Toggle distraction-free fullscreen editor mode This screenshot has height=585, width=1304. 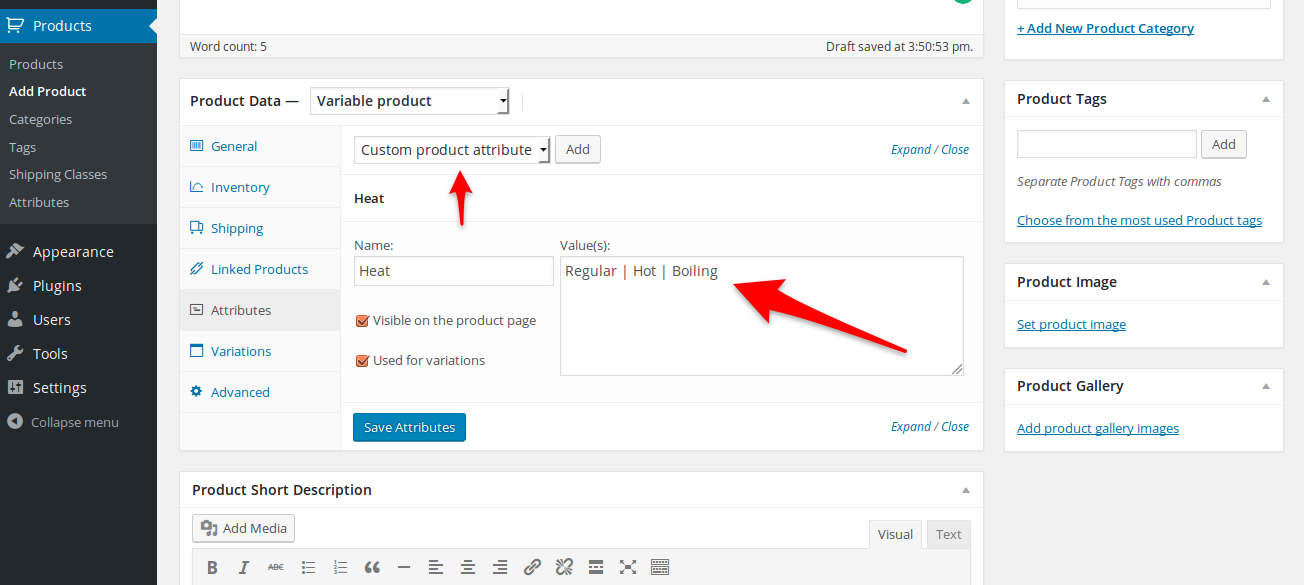(628, 567)
